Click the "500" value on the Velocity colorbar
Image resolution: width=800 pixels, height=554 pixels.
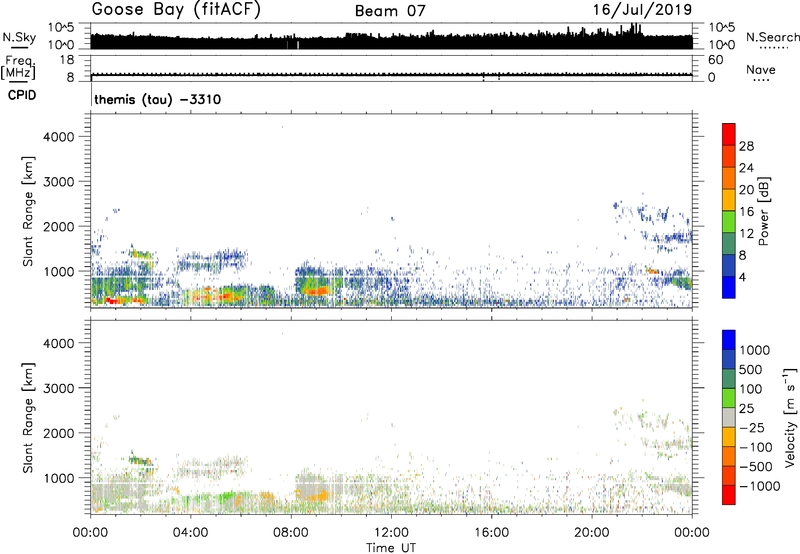click(x=751, y=370)
